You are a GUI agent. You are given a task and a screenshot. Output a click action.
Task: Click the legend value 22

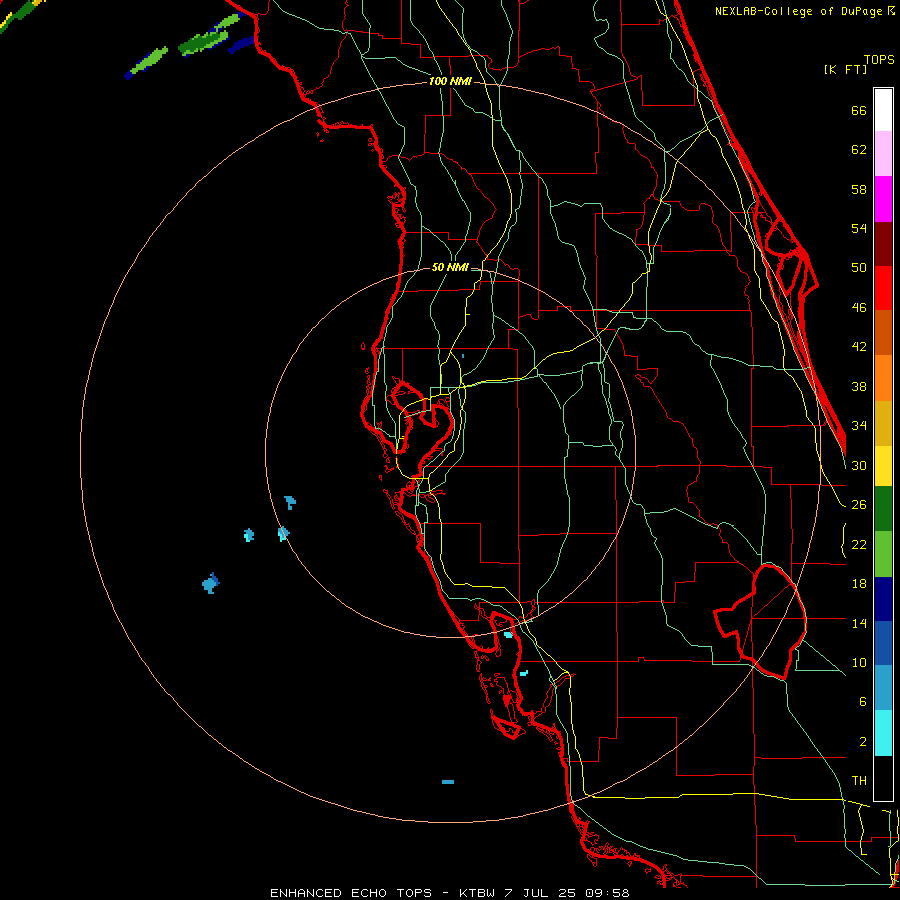click(859, 545)
